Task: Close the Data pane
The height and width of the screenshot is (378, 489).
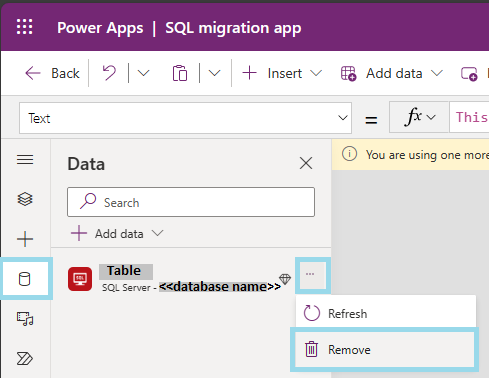Action: tap(306, 163)
